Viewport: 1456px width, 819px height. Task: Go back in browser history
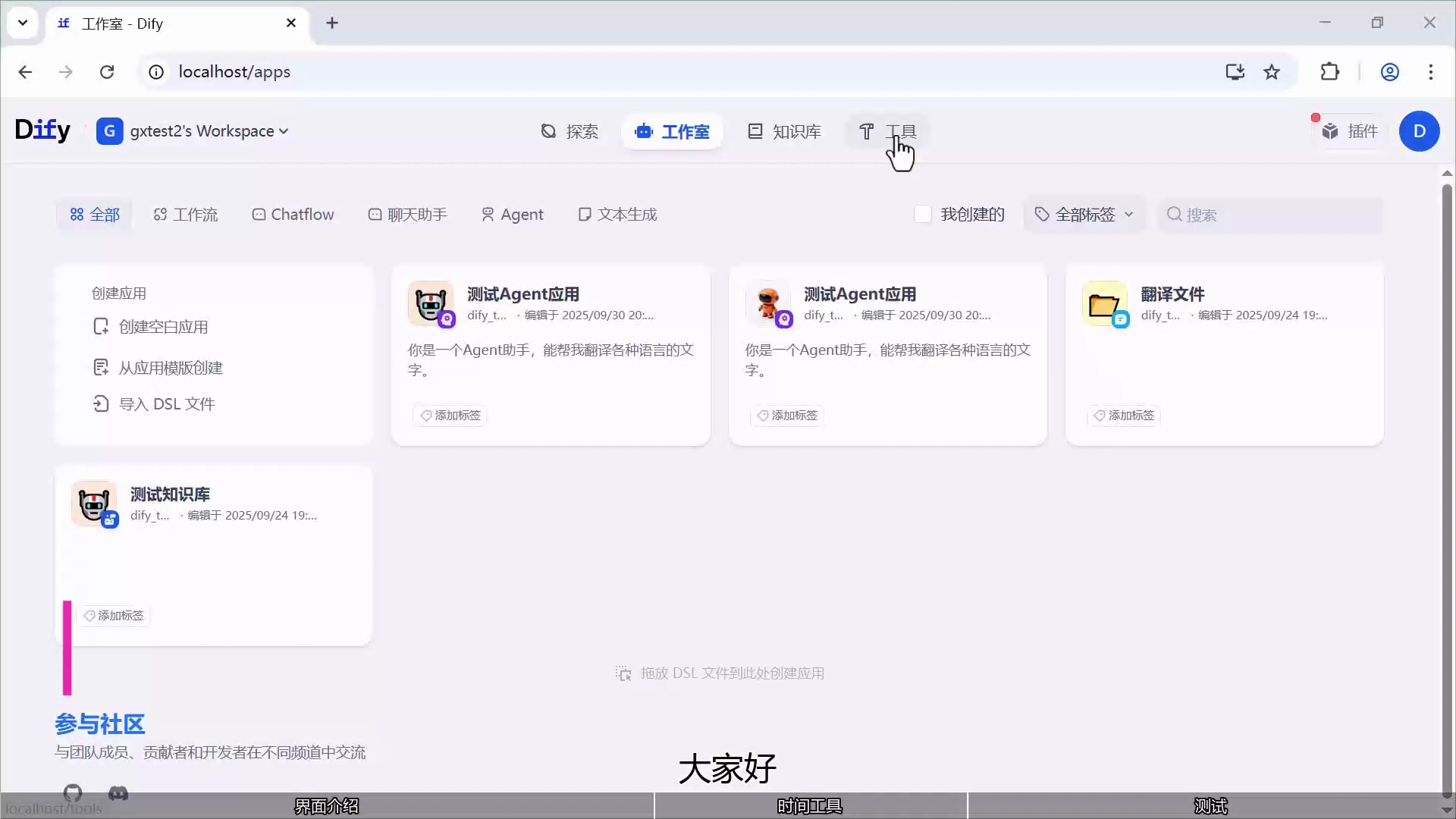25,72
